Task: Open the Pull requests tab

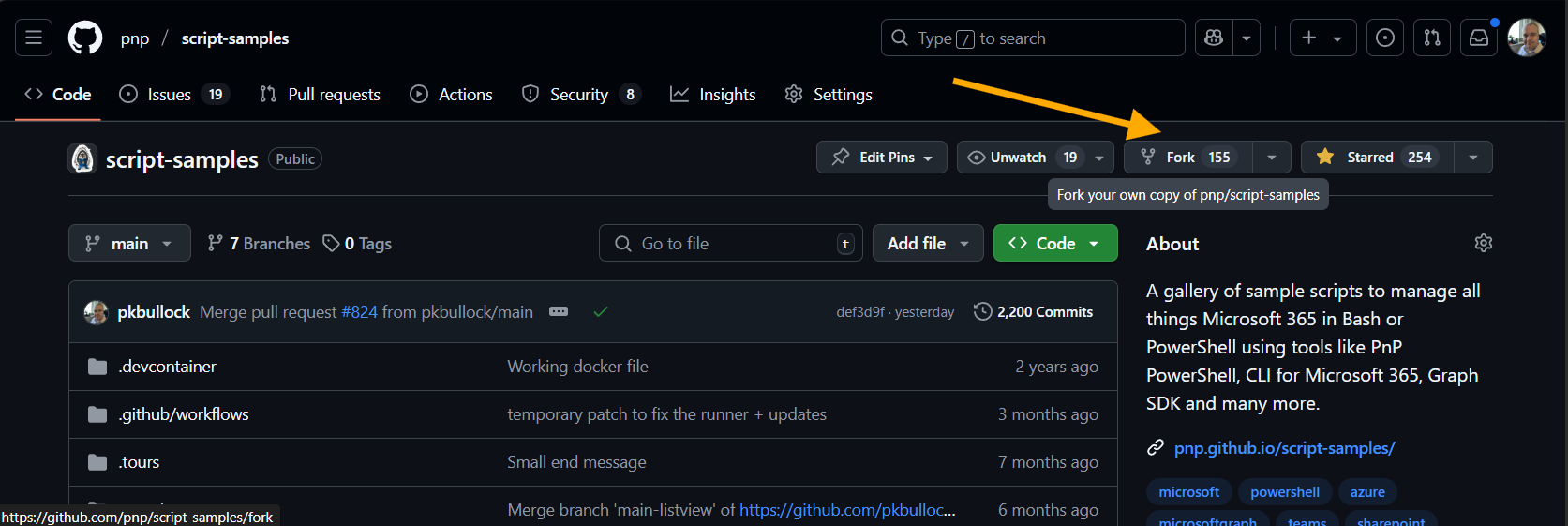Action: (x=321, y=94)
